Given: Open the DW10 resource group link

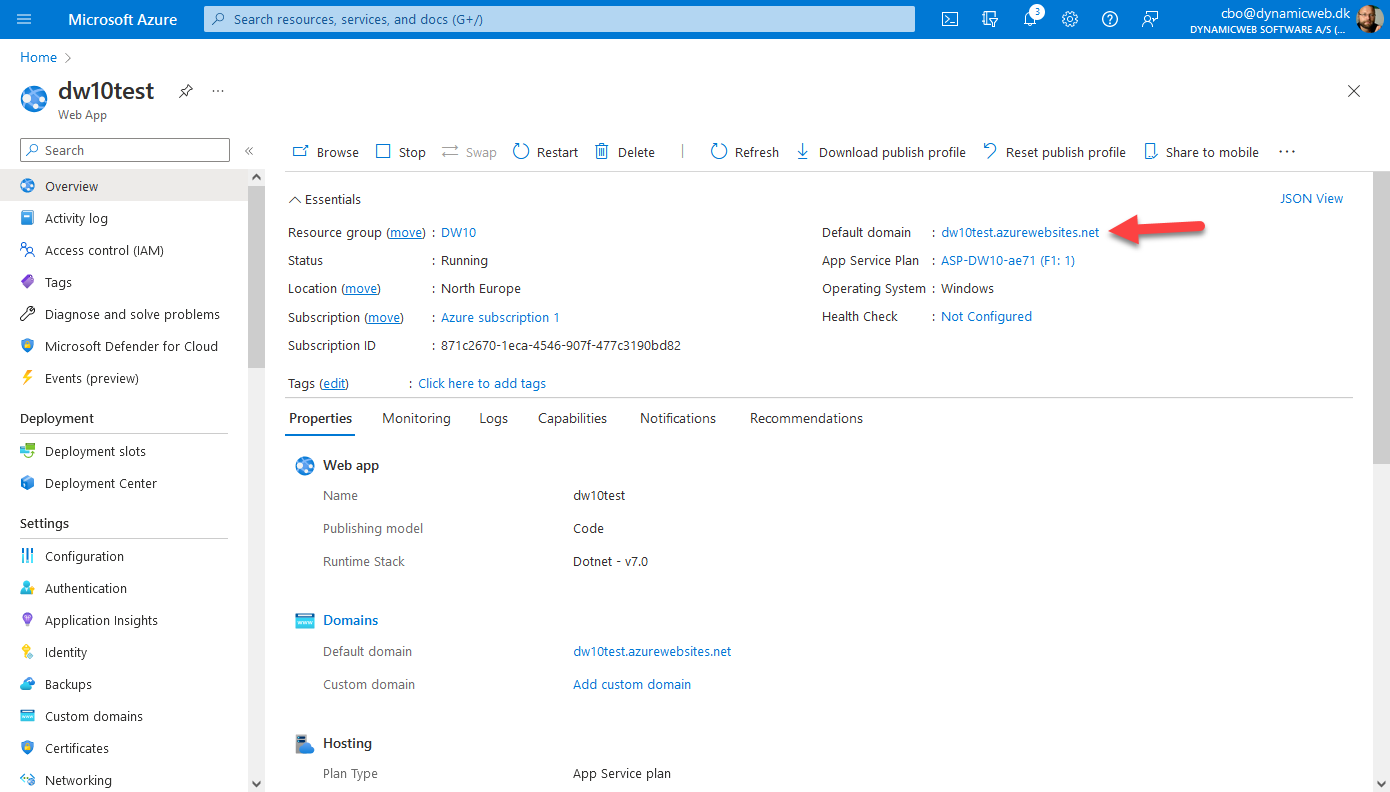Looking at the screenshot, I should click(x=458, y=232).
